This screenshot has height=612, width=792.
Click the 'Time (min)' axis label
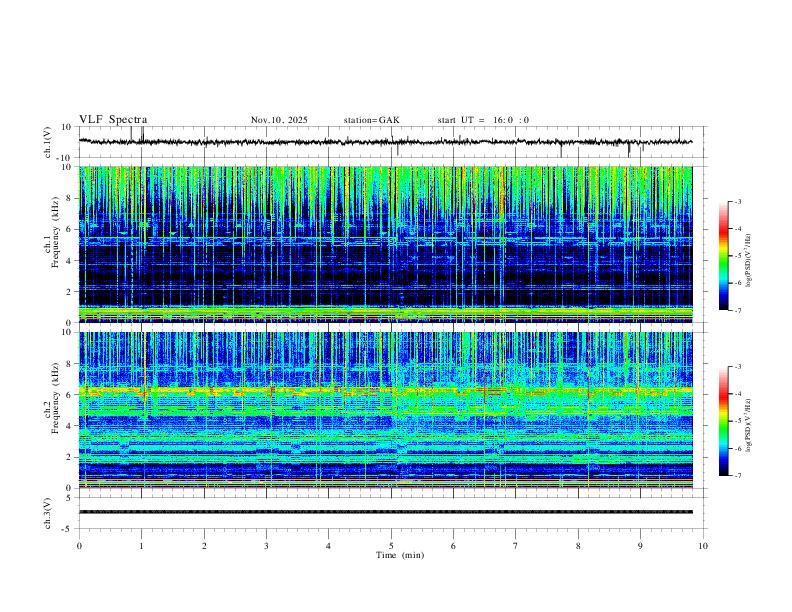click(400, 555)
